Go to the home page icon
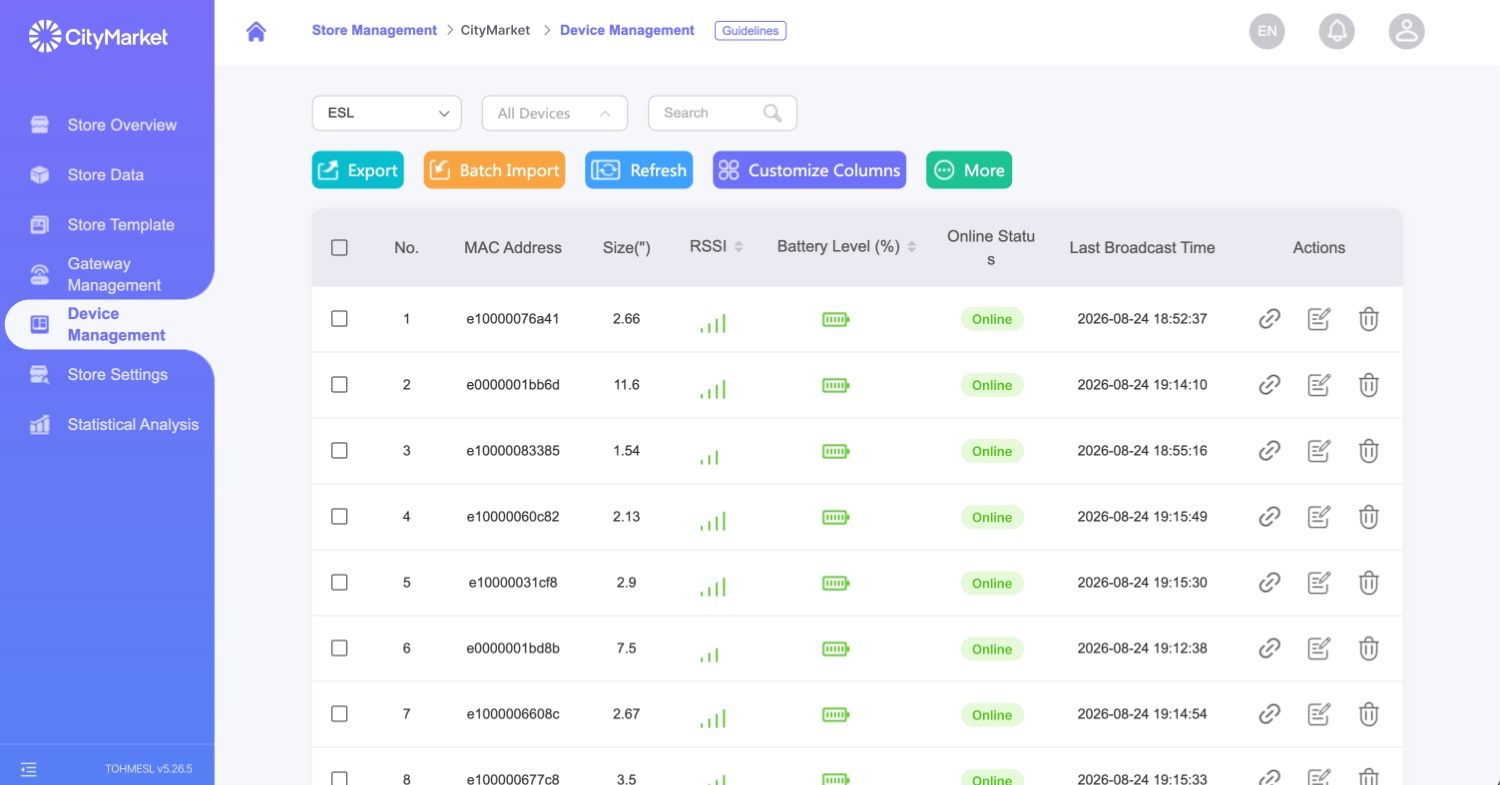 click(x=256, y=31)
